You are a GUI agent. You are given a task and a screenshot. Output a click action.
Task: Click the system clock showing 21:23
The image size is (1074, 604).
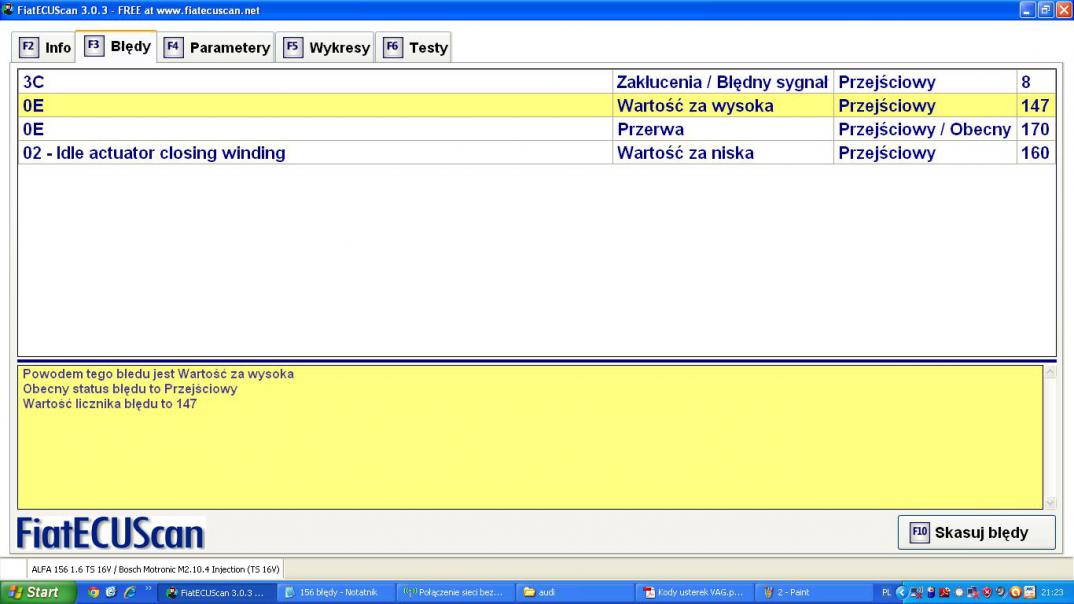[x=1052, y=592]
